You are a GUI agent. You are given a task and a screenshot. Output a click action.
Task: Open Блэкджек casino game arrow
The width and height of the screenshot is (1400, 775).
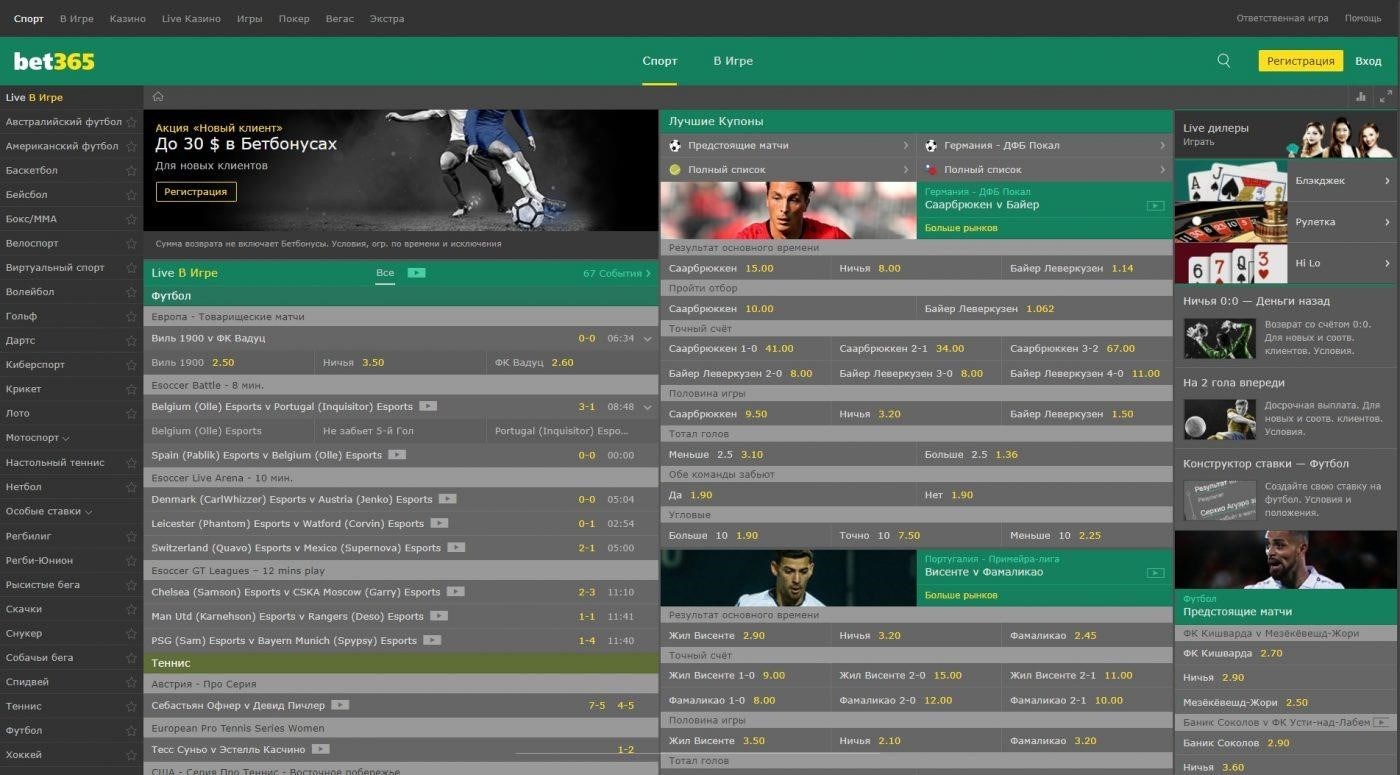pos(1387,181)
